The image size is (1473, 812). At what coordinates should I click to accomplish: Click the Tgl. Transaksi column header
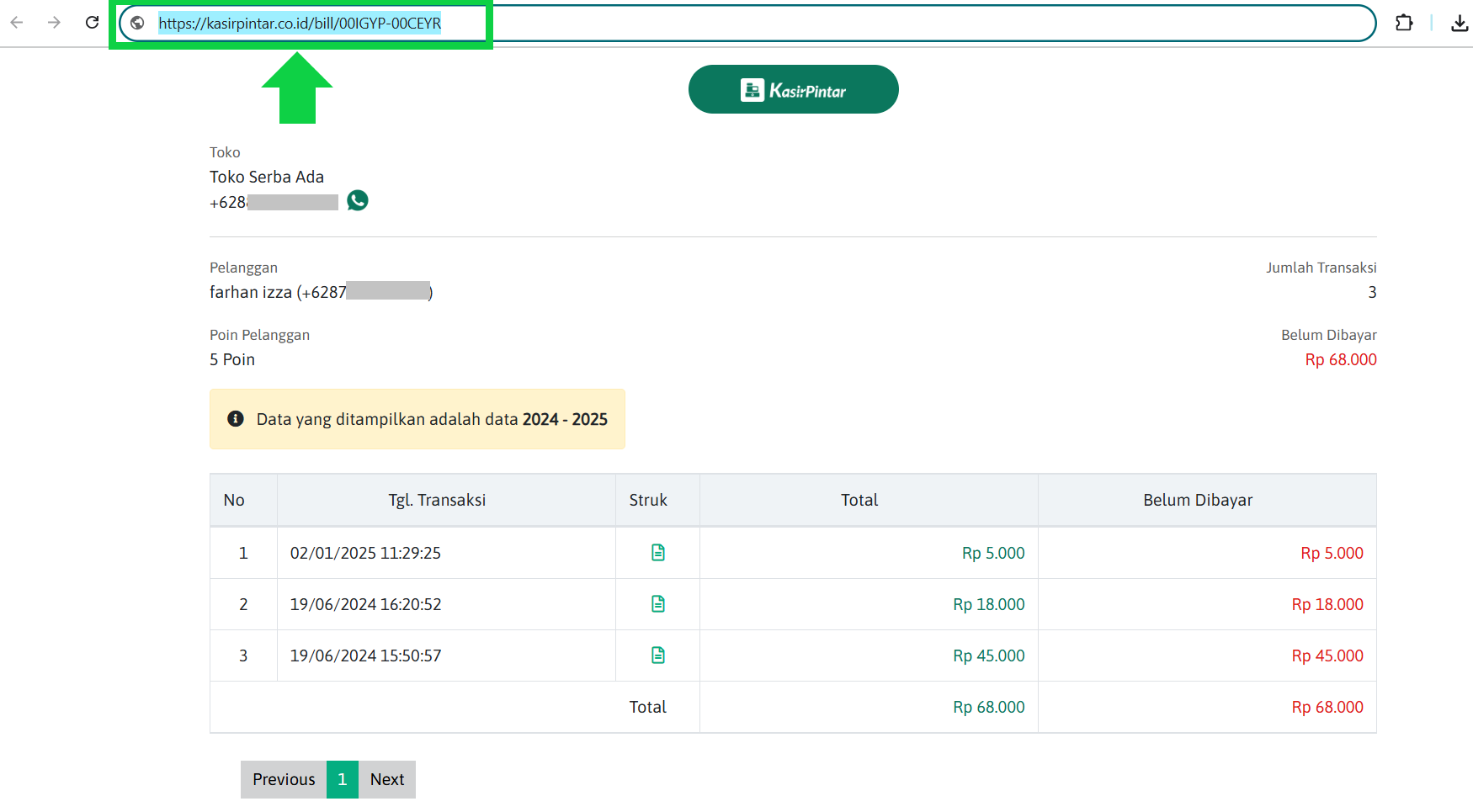click(x=437, y=500)
